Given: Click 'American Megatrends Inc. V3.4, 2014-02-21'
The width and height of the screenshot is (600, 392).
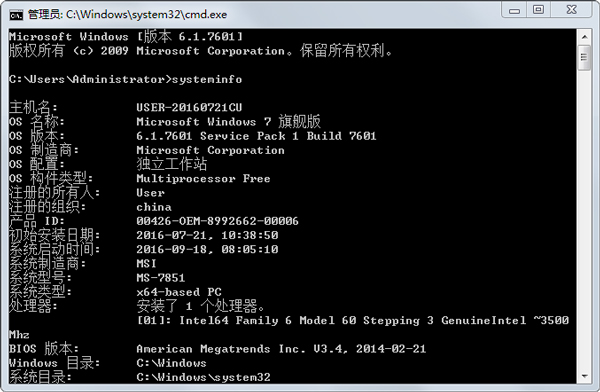Looking at the screenshot, I should coord(281,349).
